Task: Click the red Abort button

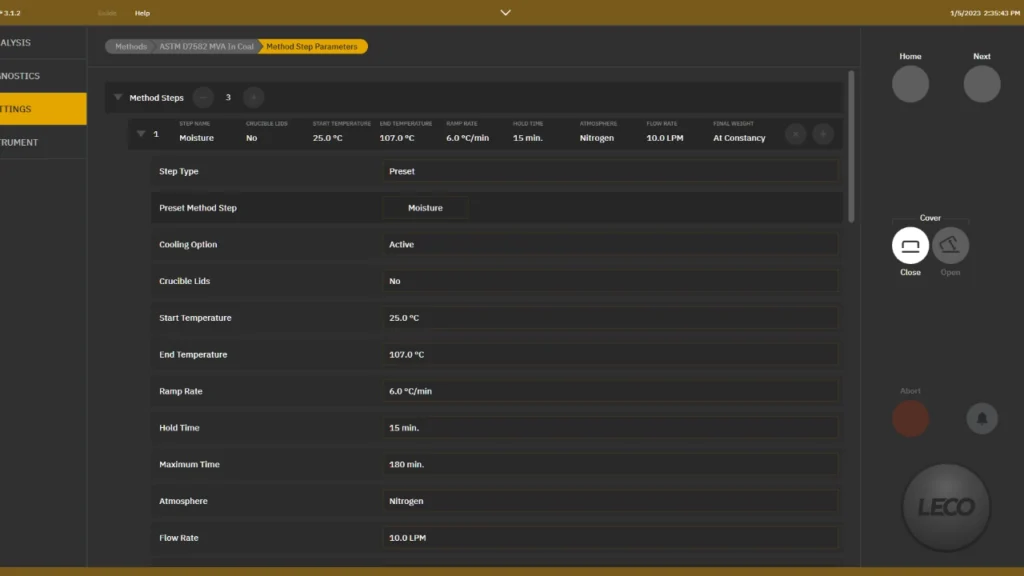Action: [x=910, y=419]
